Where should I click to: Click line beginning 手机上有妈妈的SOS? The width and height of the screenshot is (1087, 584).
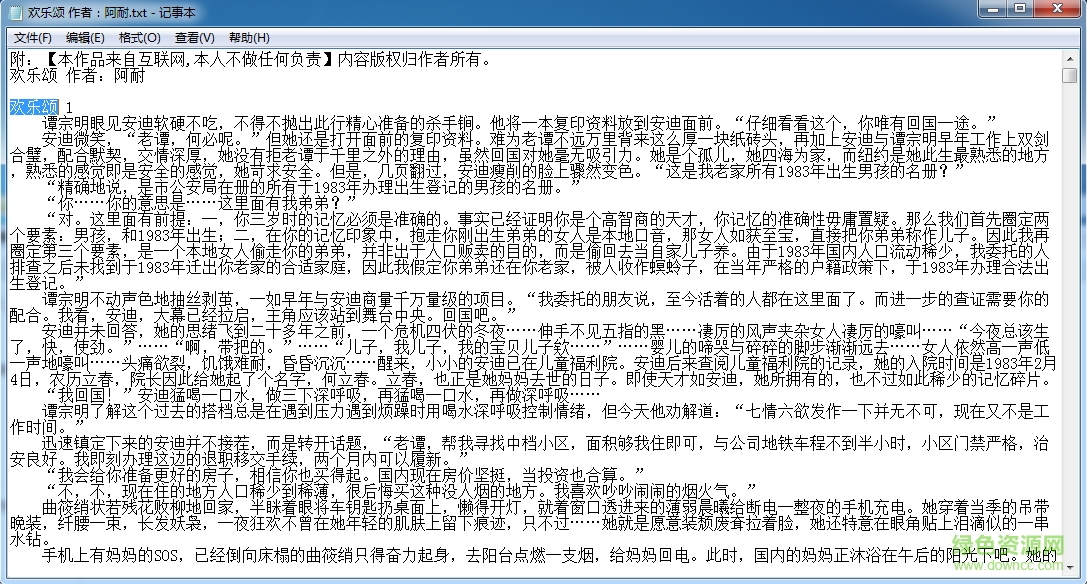[549, 554]
